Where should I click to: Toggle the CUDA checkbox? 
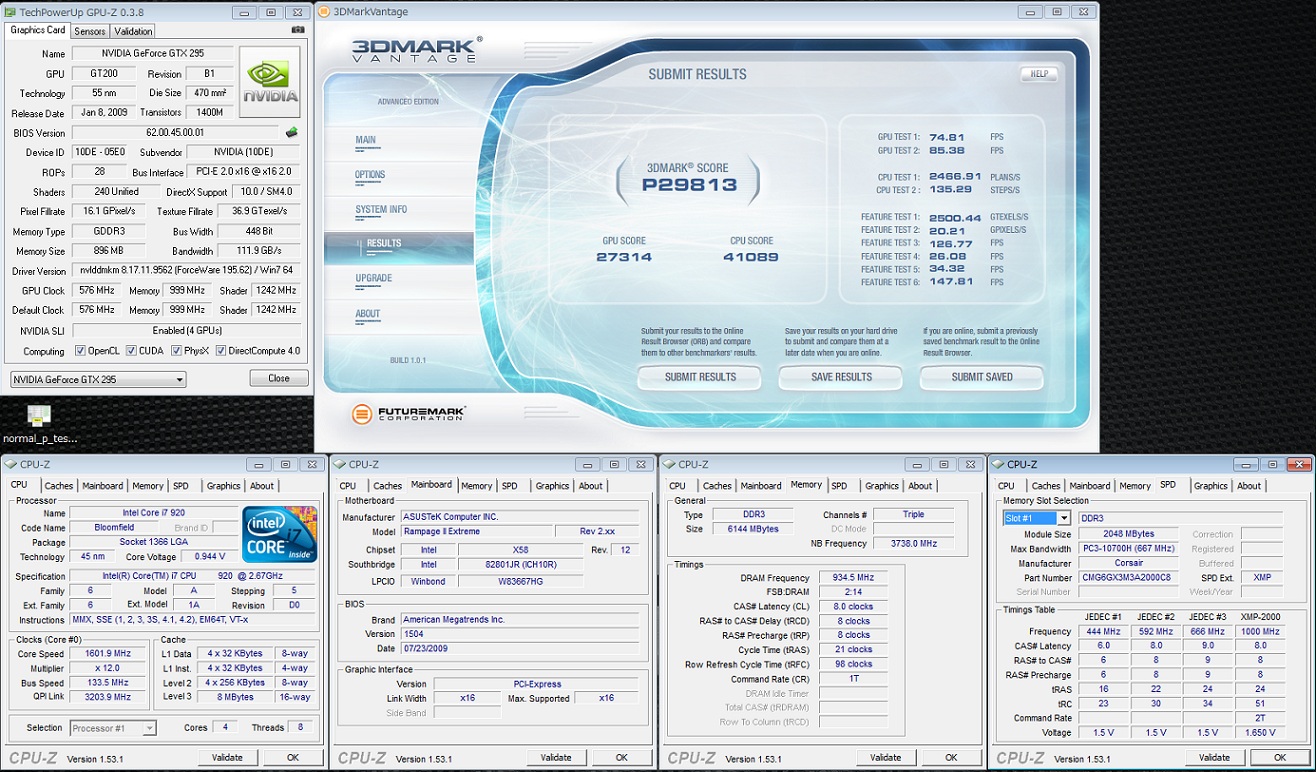(132, 351)
